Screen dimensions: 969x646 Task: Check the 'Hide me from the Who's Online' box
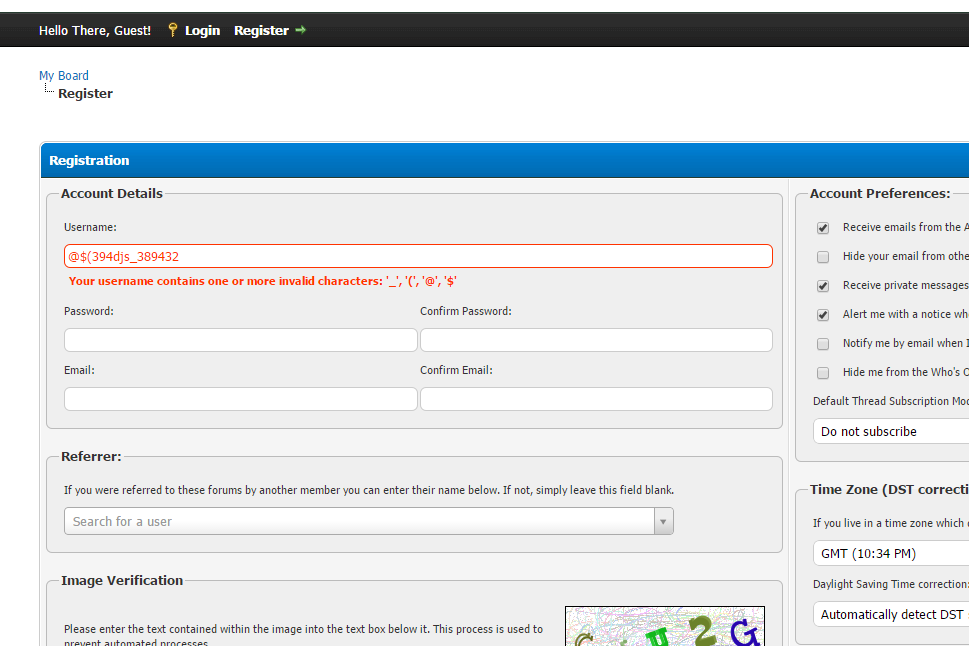[x=823, y=373]
